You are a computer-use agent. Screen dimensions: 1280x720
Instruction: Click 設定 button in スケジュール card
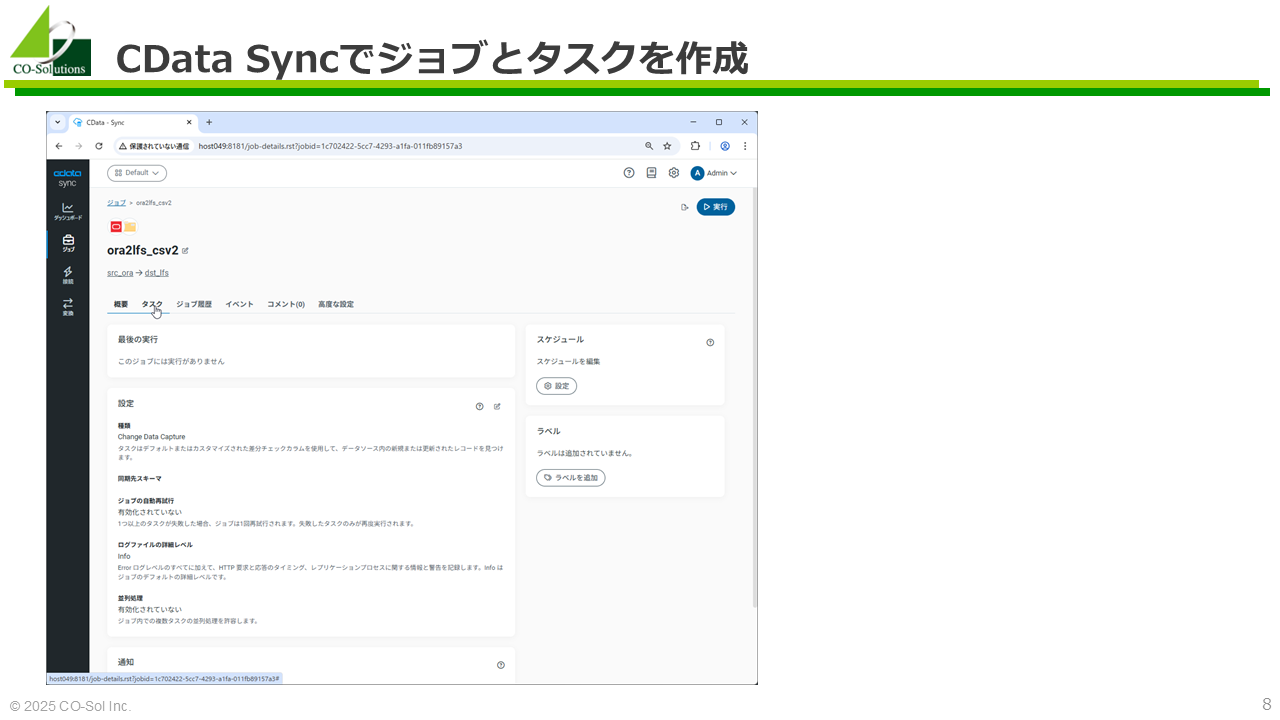(x=557, y=386)
